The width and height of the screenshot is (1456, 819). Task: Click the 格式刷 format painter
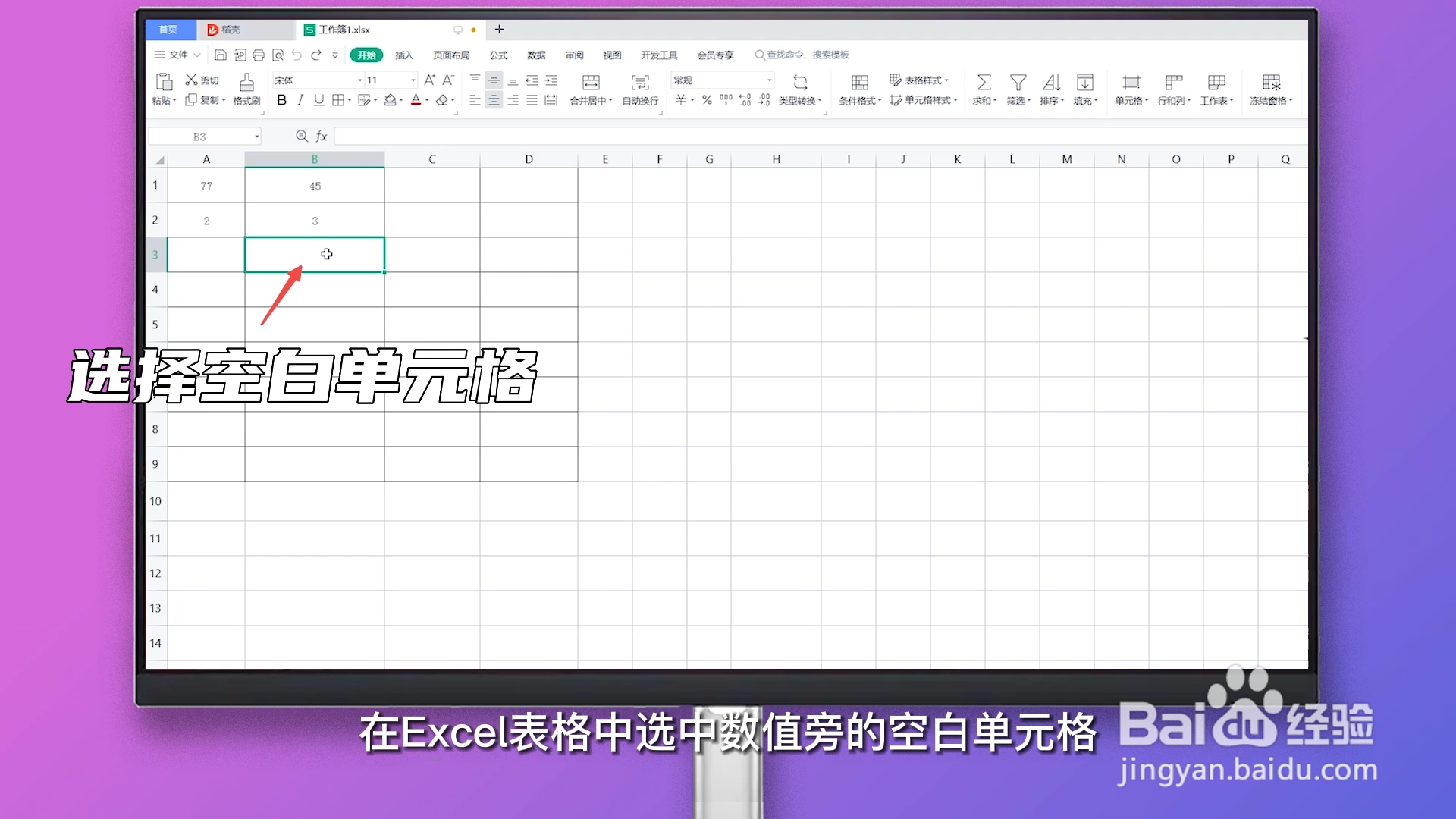pyautogui.click(x=246, y=89)
